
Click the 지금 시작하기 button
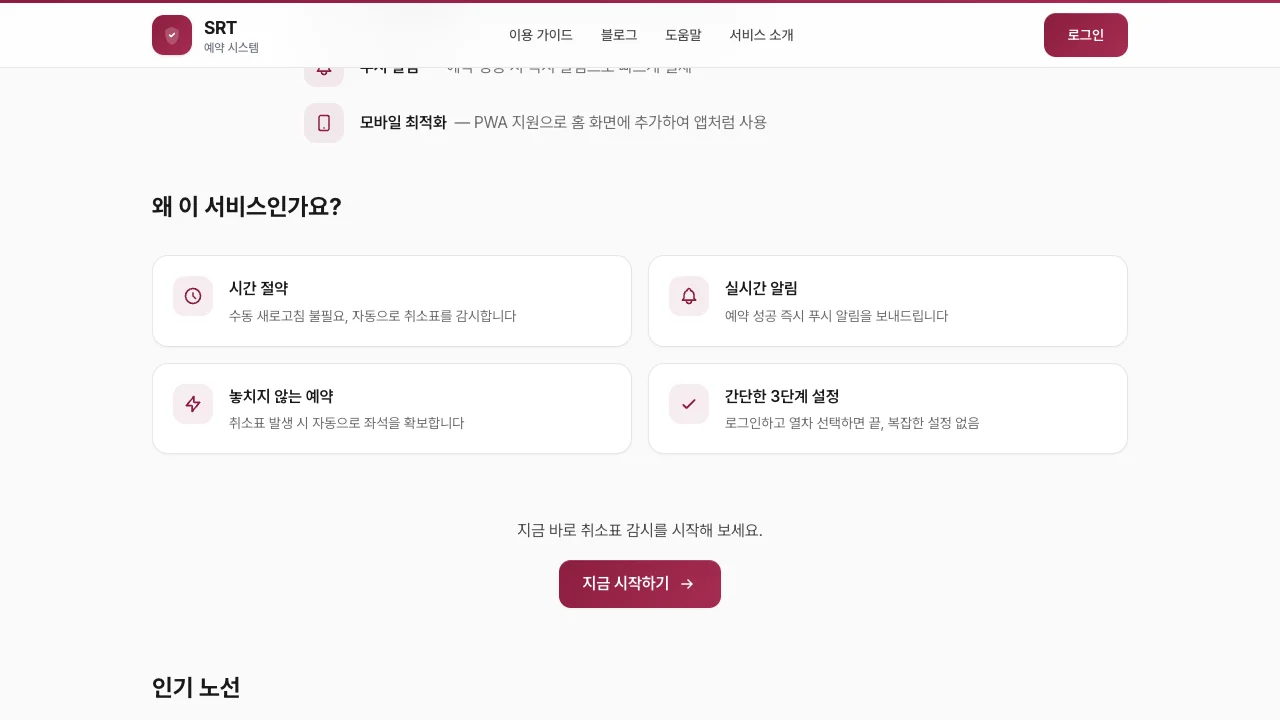(640, 584)
